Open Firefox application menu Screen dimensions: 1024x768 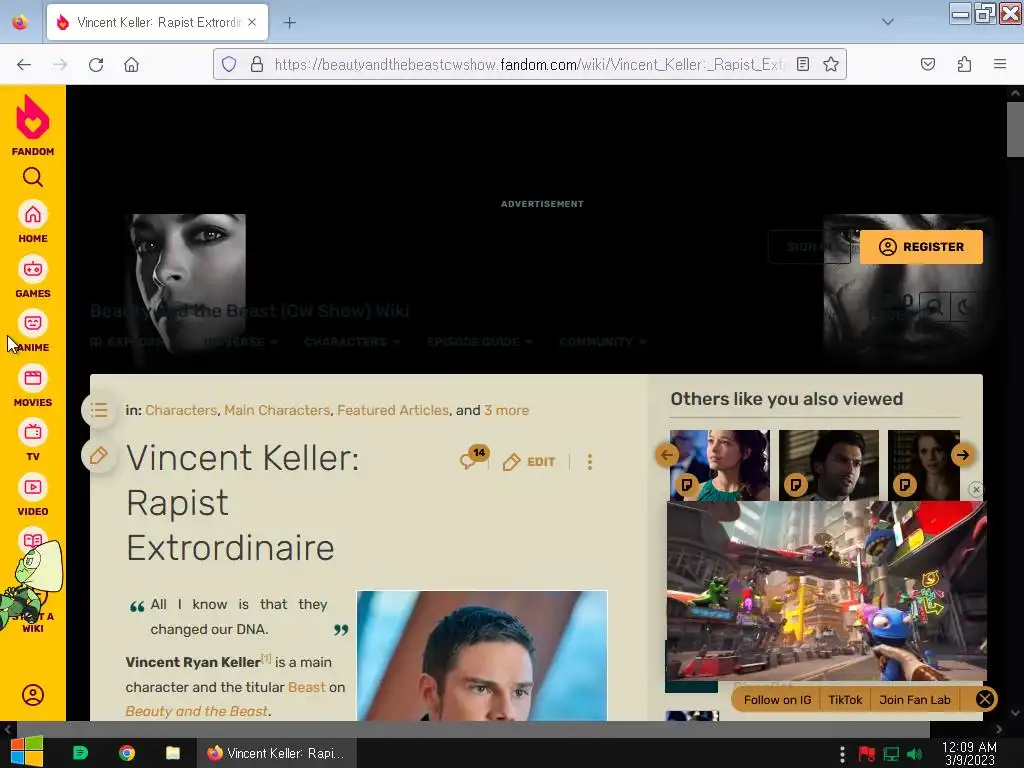click(1000, 64)
